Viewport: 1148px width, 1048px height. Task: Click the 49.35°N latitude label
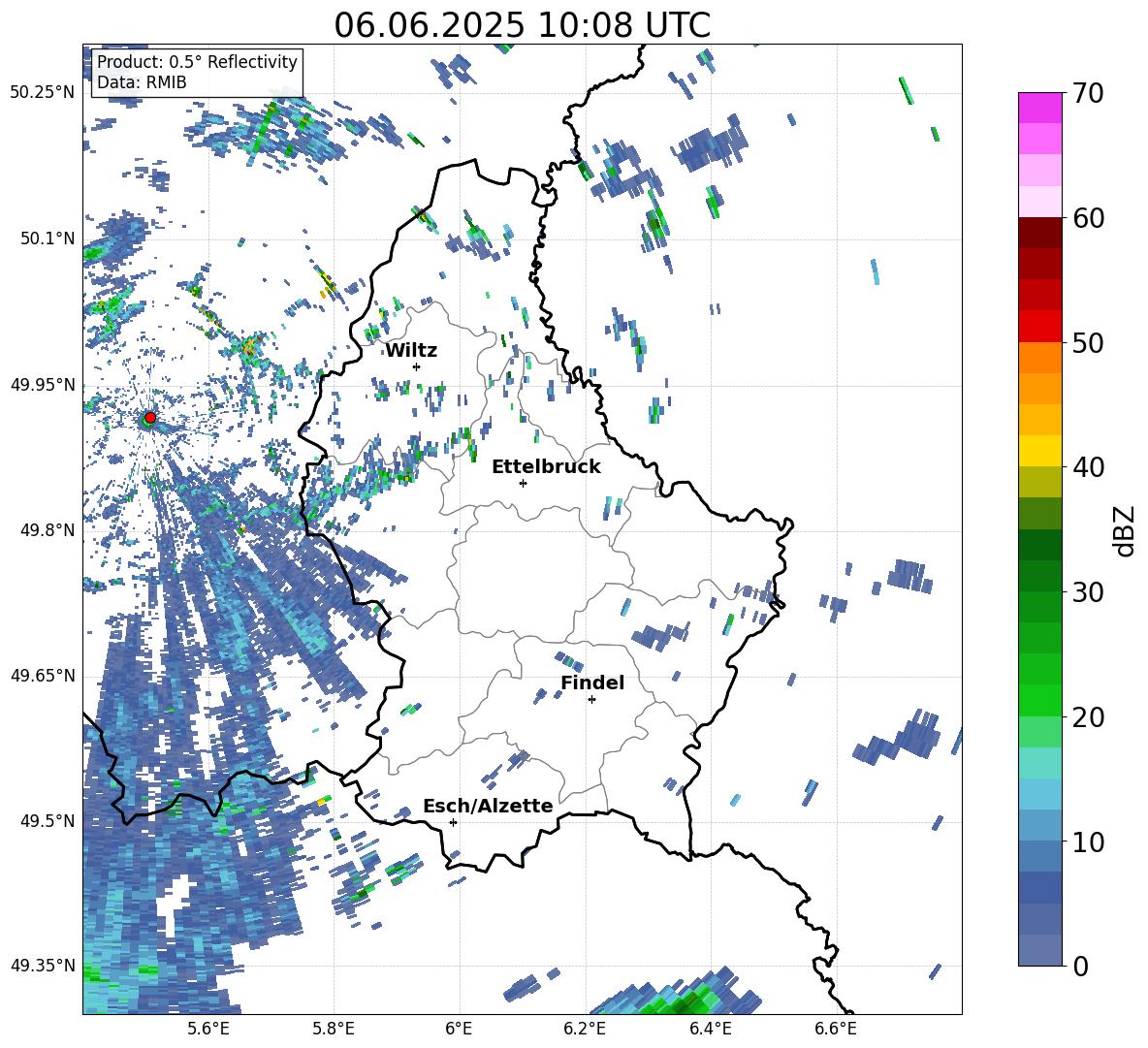(x=43, y=966)
